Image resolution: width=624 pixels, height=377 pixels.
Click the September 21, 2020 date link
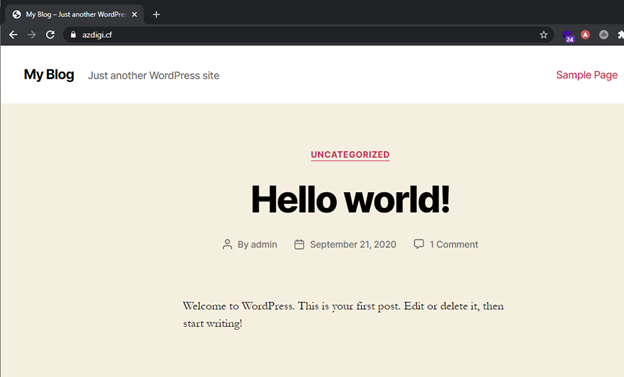point(353,244)
